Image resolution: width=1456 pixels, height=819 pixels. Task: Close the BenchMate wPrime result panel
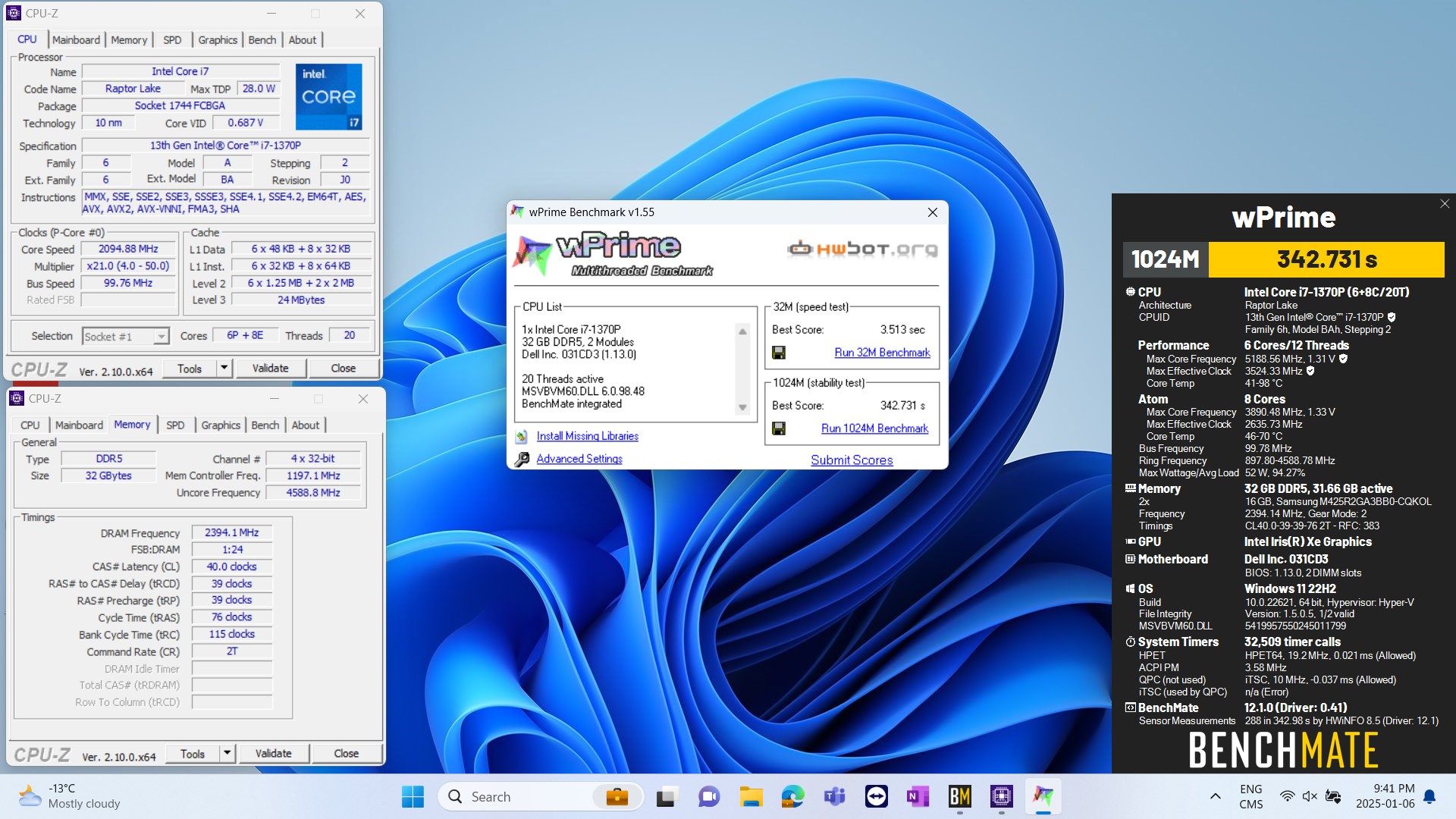(x=1445, y=204)
